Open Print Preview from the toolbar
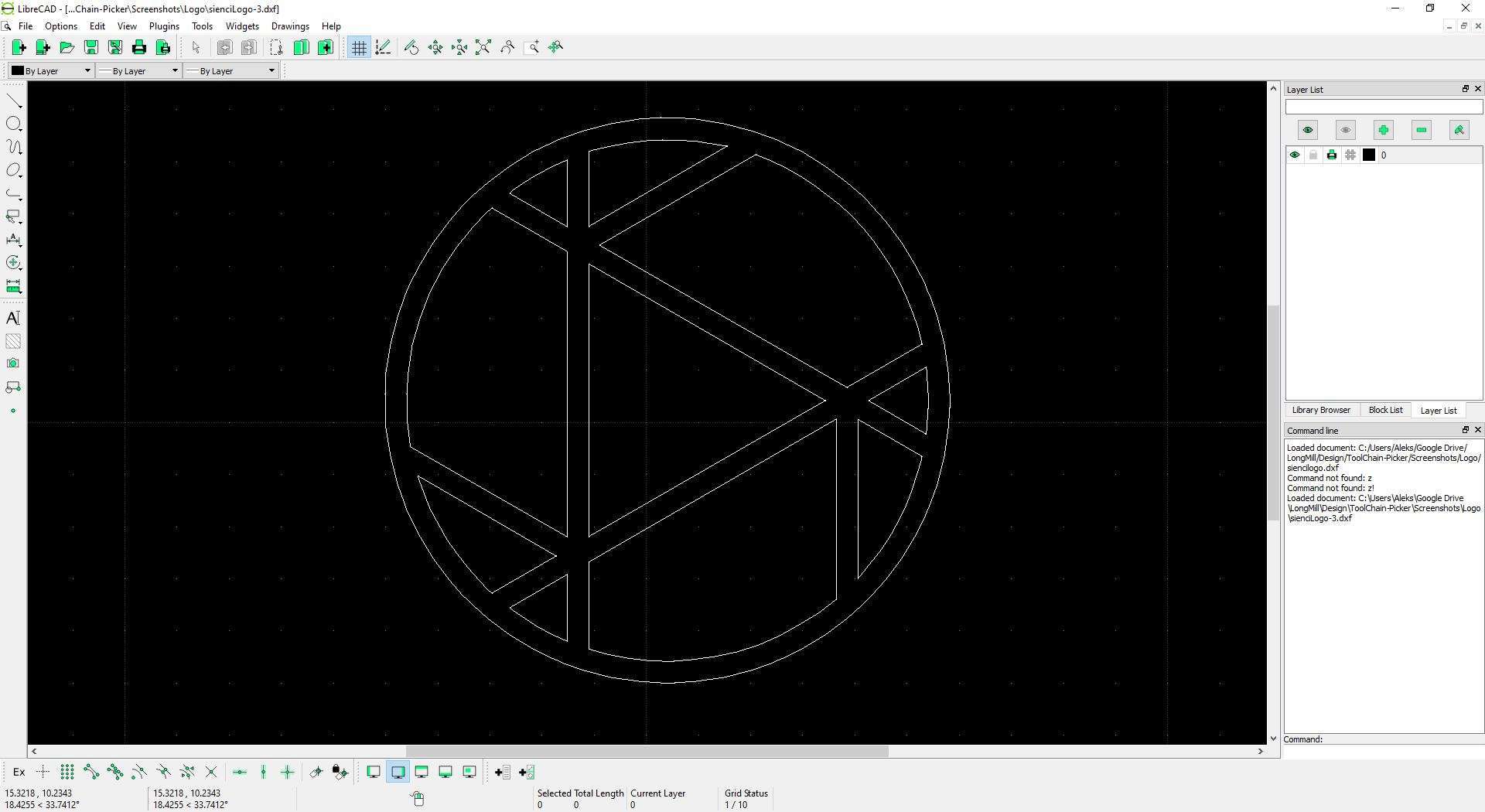 tap(162, 48)
